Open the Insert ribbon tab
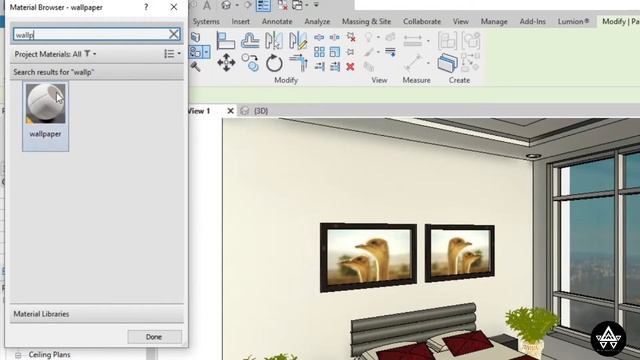Screen dimensions: 640x360 pos(240,21)
